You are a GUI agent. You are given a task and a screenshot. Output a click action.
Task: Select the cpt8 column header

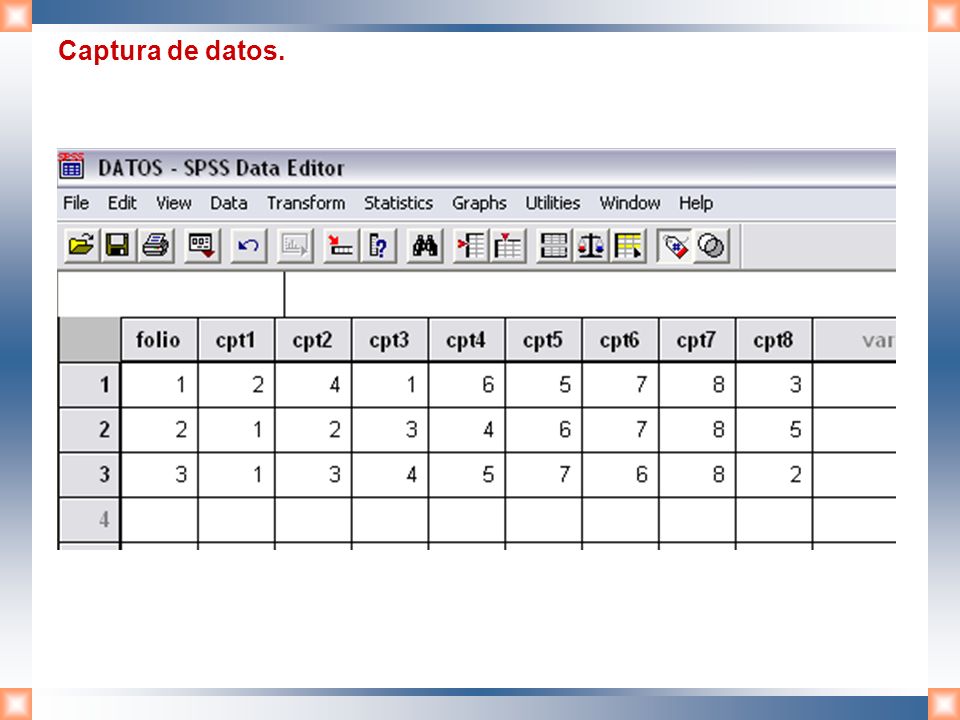pos(774,340)
